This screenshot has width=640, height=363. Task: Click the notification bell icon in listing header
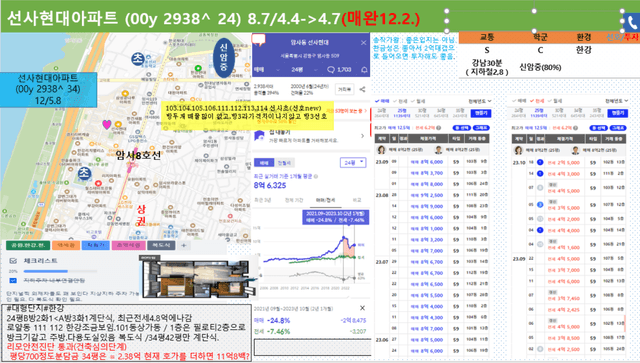(364, 70)
